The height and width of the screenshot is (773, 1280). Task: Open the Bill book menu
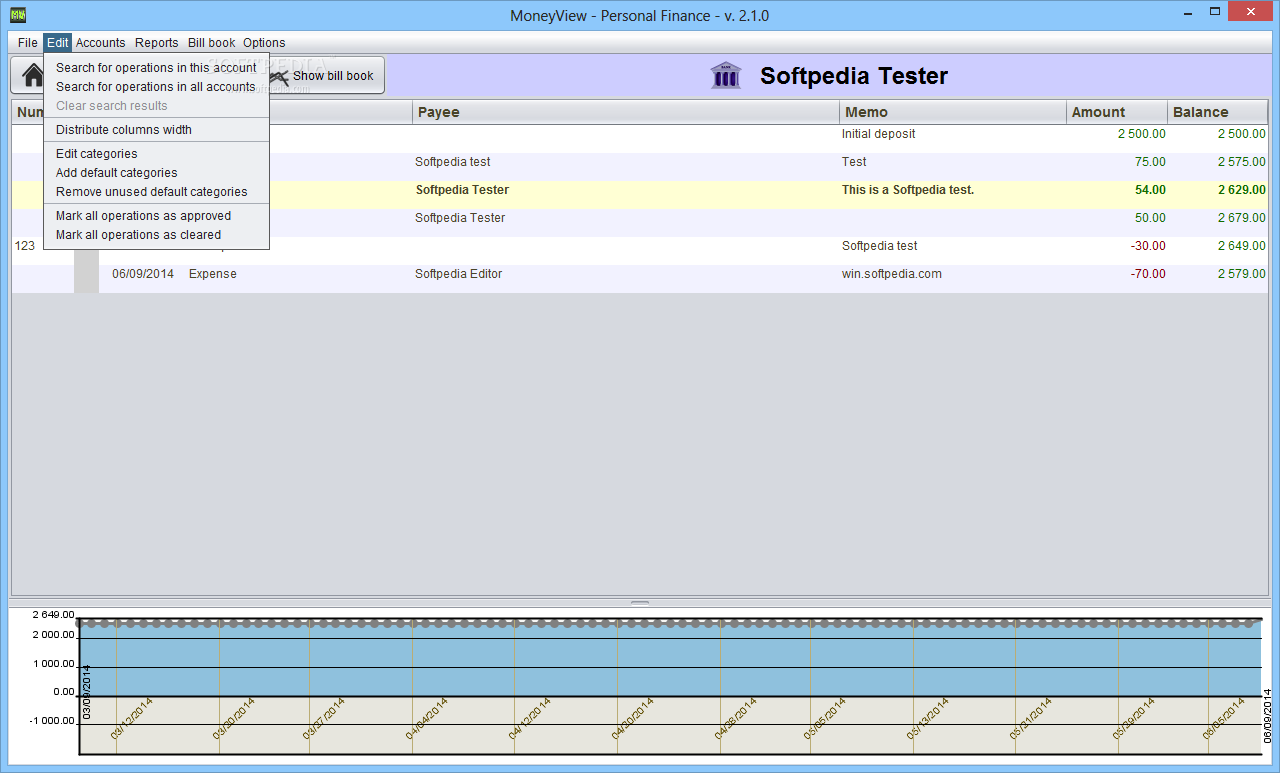tap(212, 43)
